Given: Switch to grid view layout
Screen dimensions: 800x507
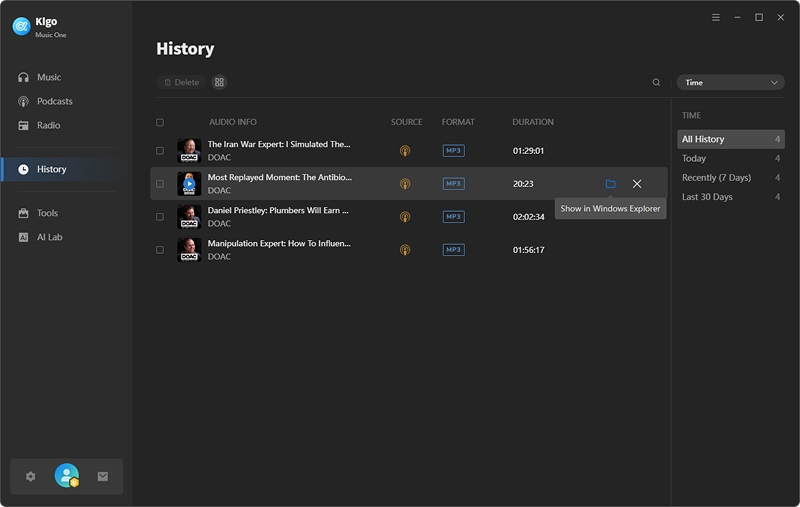Looking at the screenshot, I should click(219, 82).
